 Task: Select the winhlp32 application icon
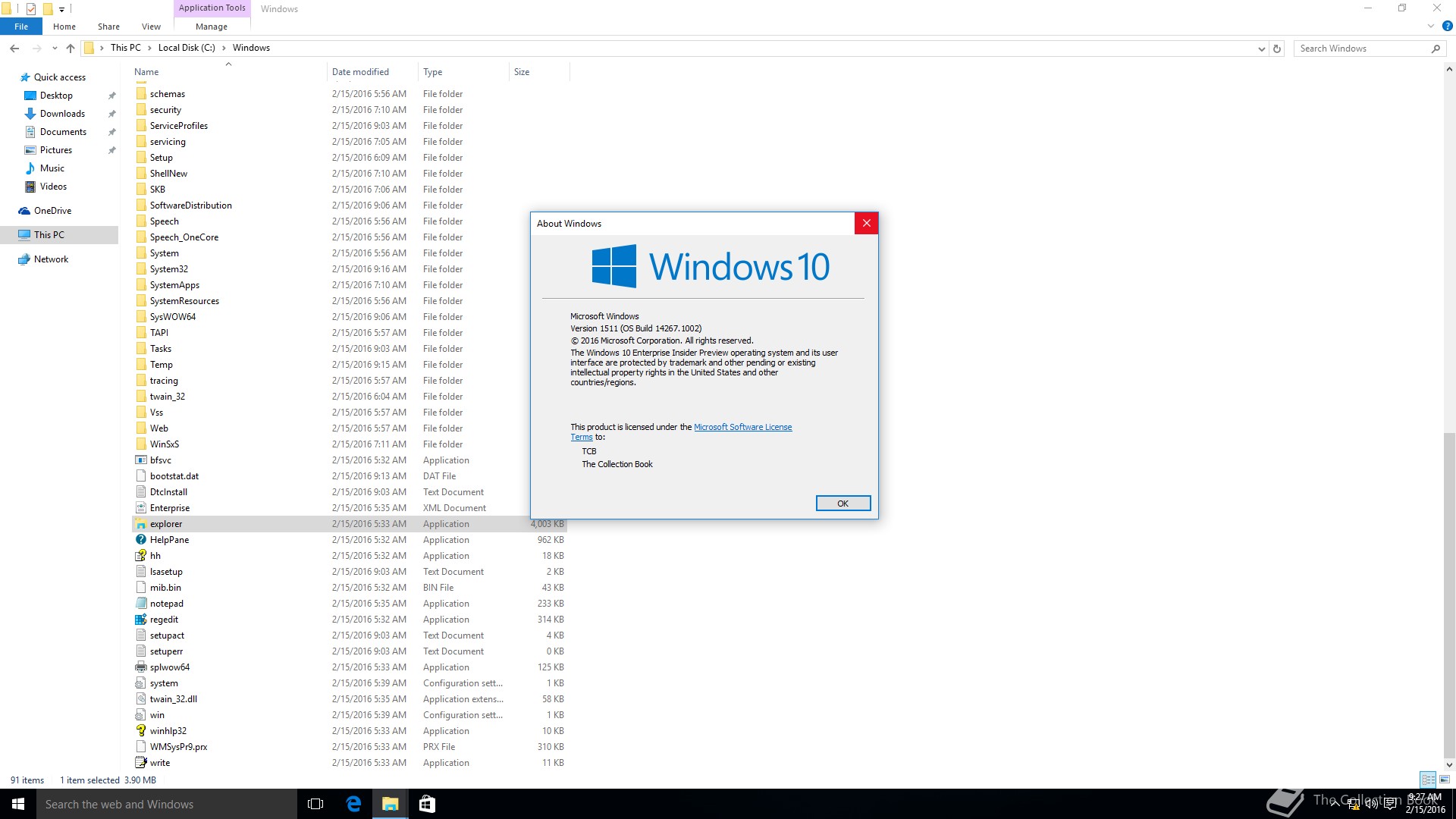coord(141,731)
